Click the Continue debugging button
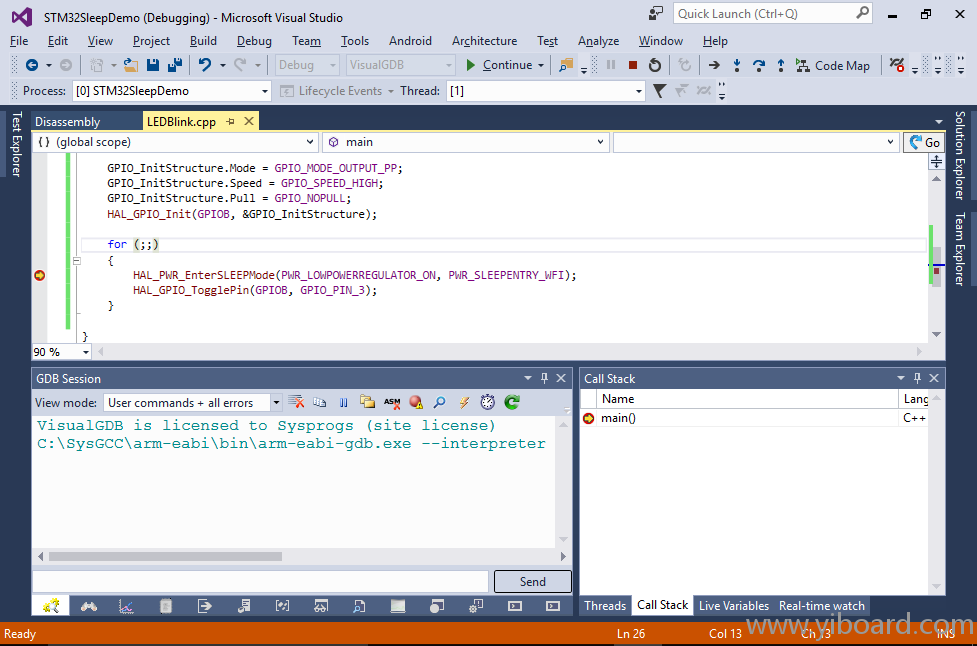 click(499, 65)
